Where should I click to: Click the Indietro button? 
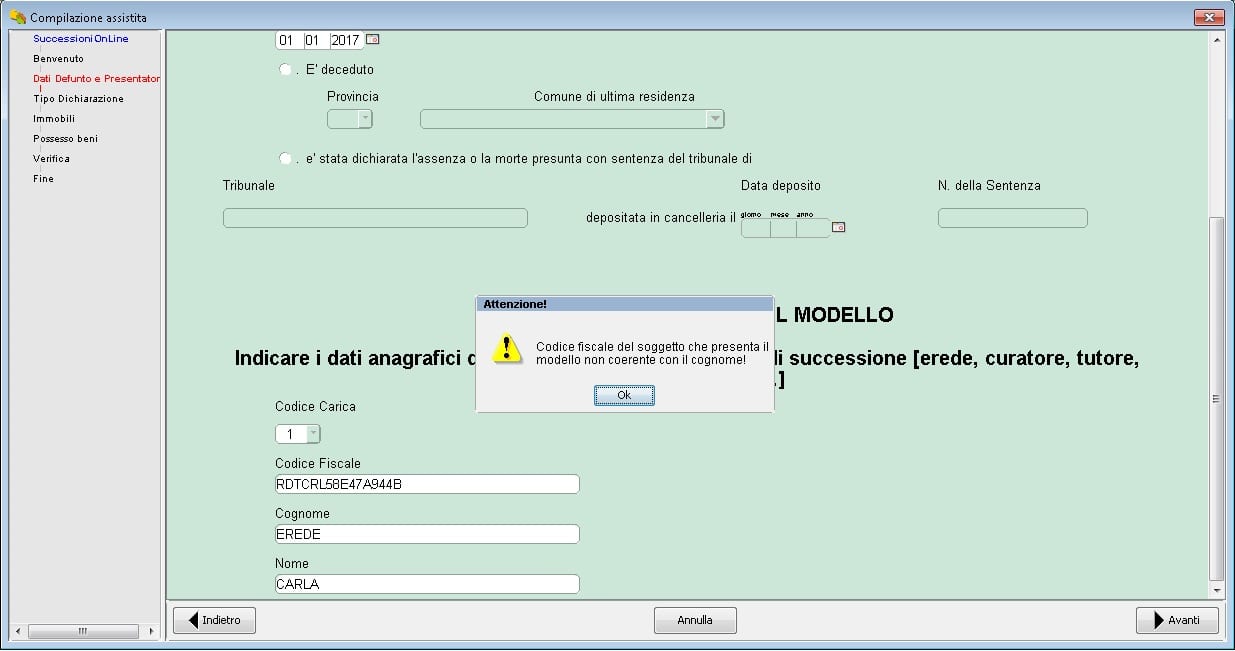tap(214, 620)
